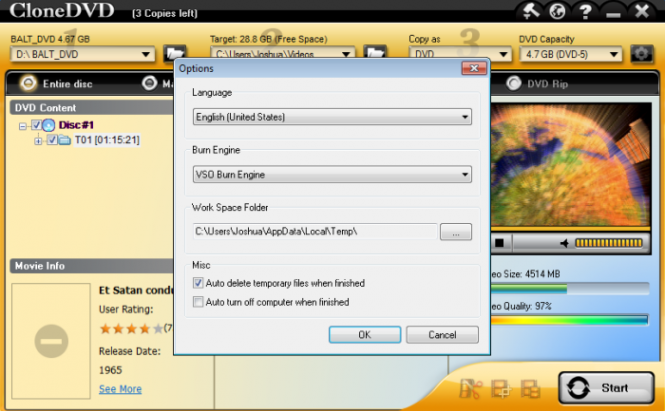
Task: Open the See More link
Action: pyautogui.click(x=120, y=389)
